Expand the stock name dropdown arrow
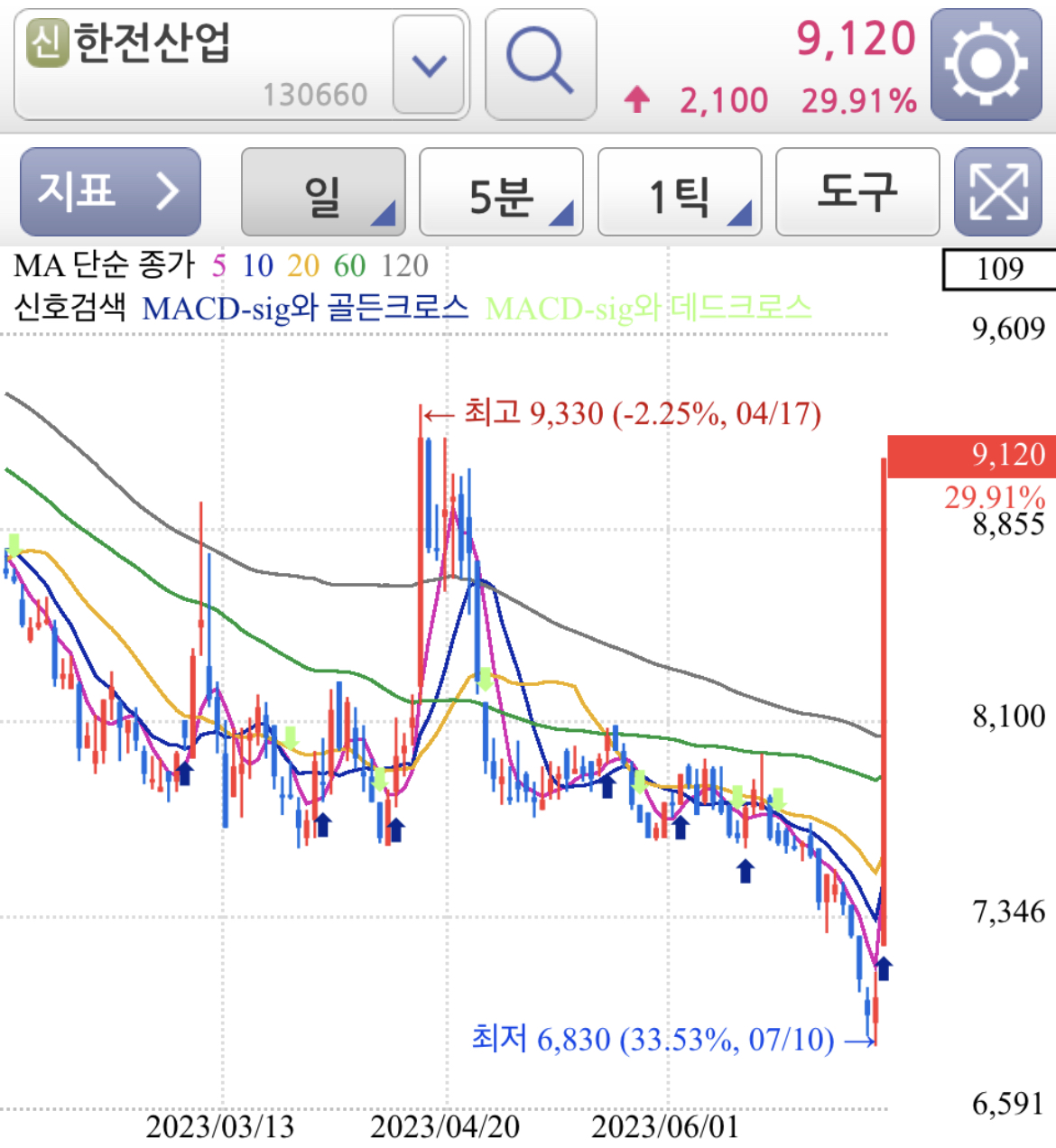This screenshot has height=1148, width=1056. click(x=429, y=65)
